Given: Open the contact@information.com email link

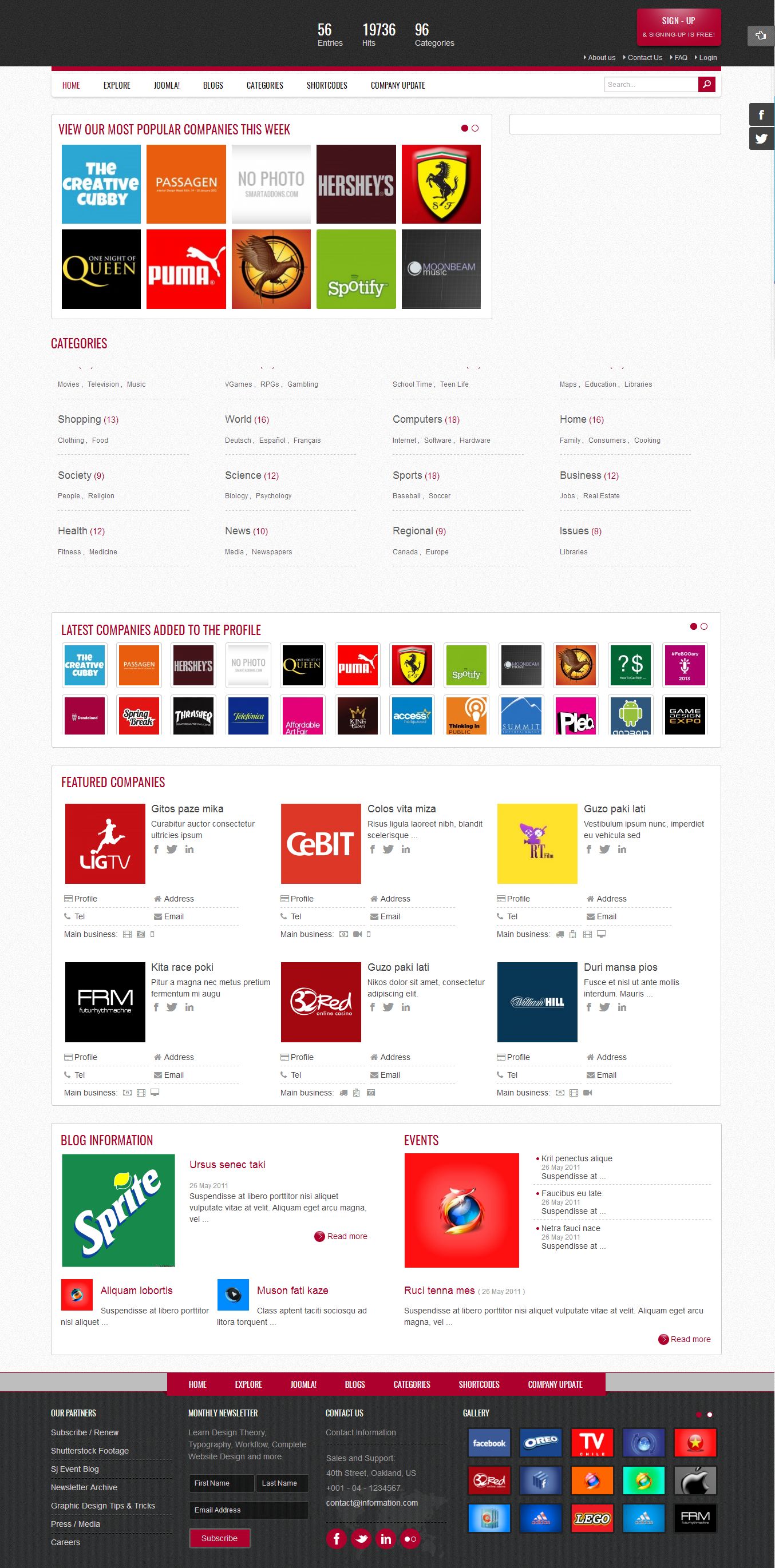Looking at the screenshot, I should pyautogui.click(x=371, y=1503).
